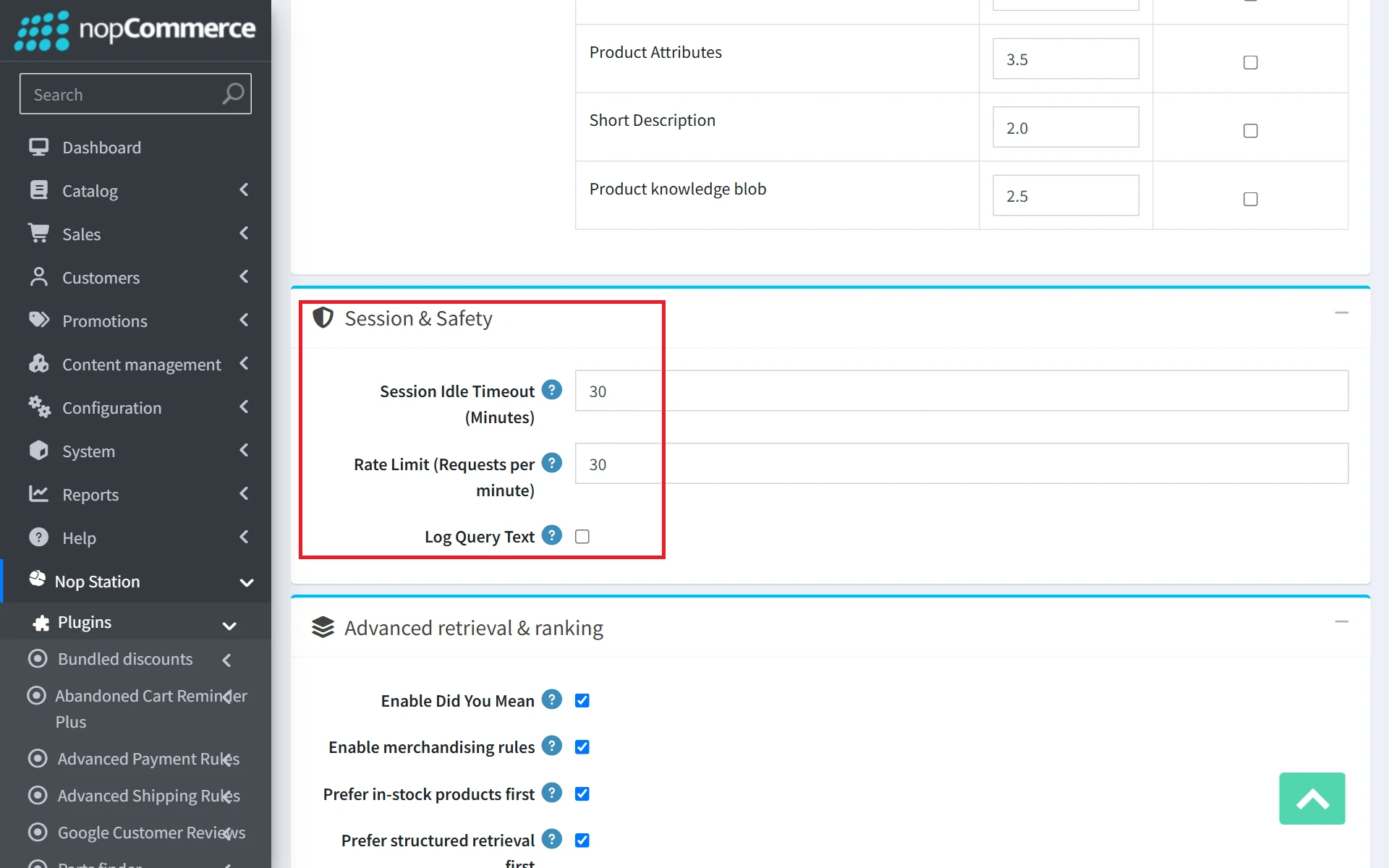Show help for Session Idle Timeout
Viewport: 1389px width, 868px height.
(x=552, y=390)
